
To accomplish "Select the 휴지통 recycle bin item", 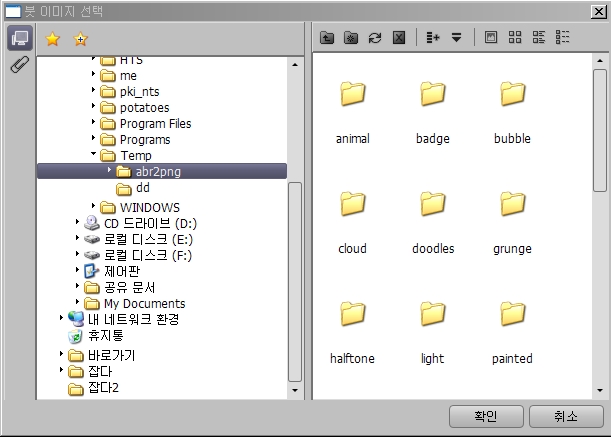I will 96,335.
